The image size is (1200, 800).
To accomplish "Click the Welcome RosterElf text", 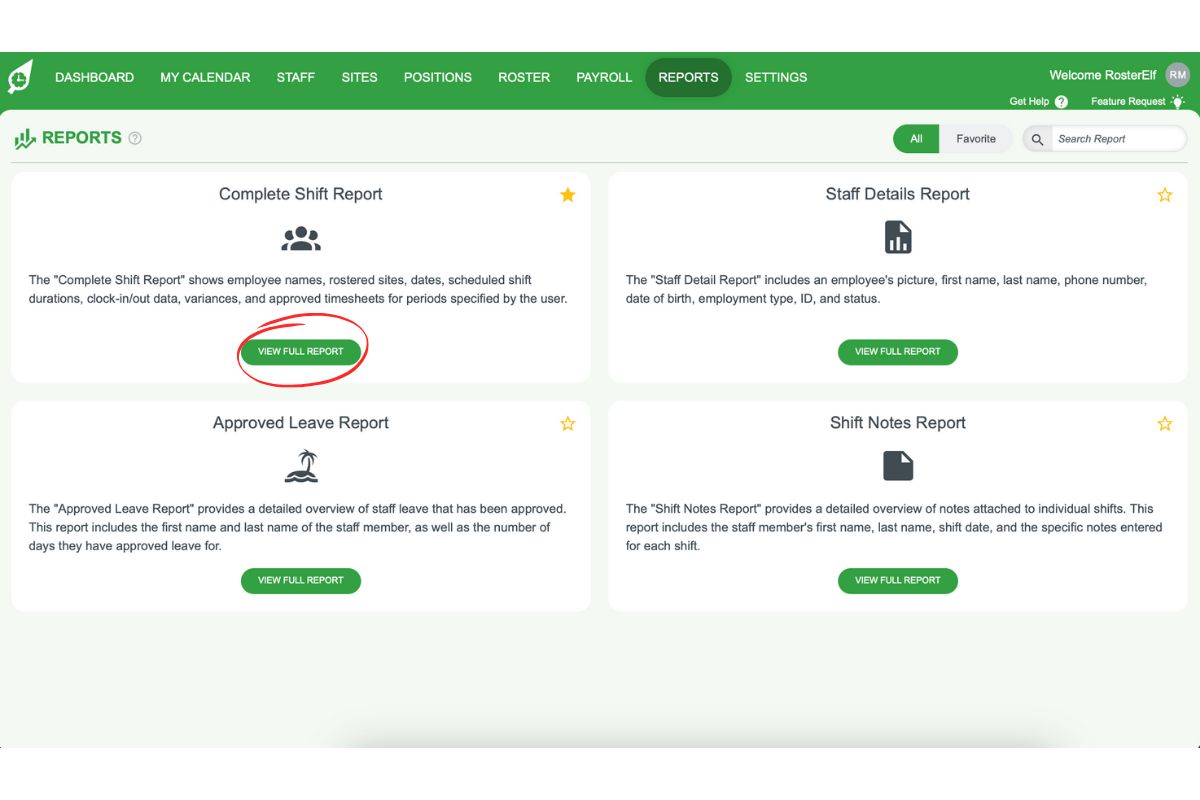I will [x=1103, y=75].
